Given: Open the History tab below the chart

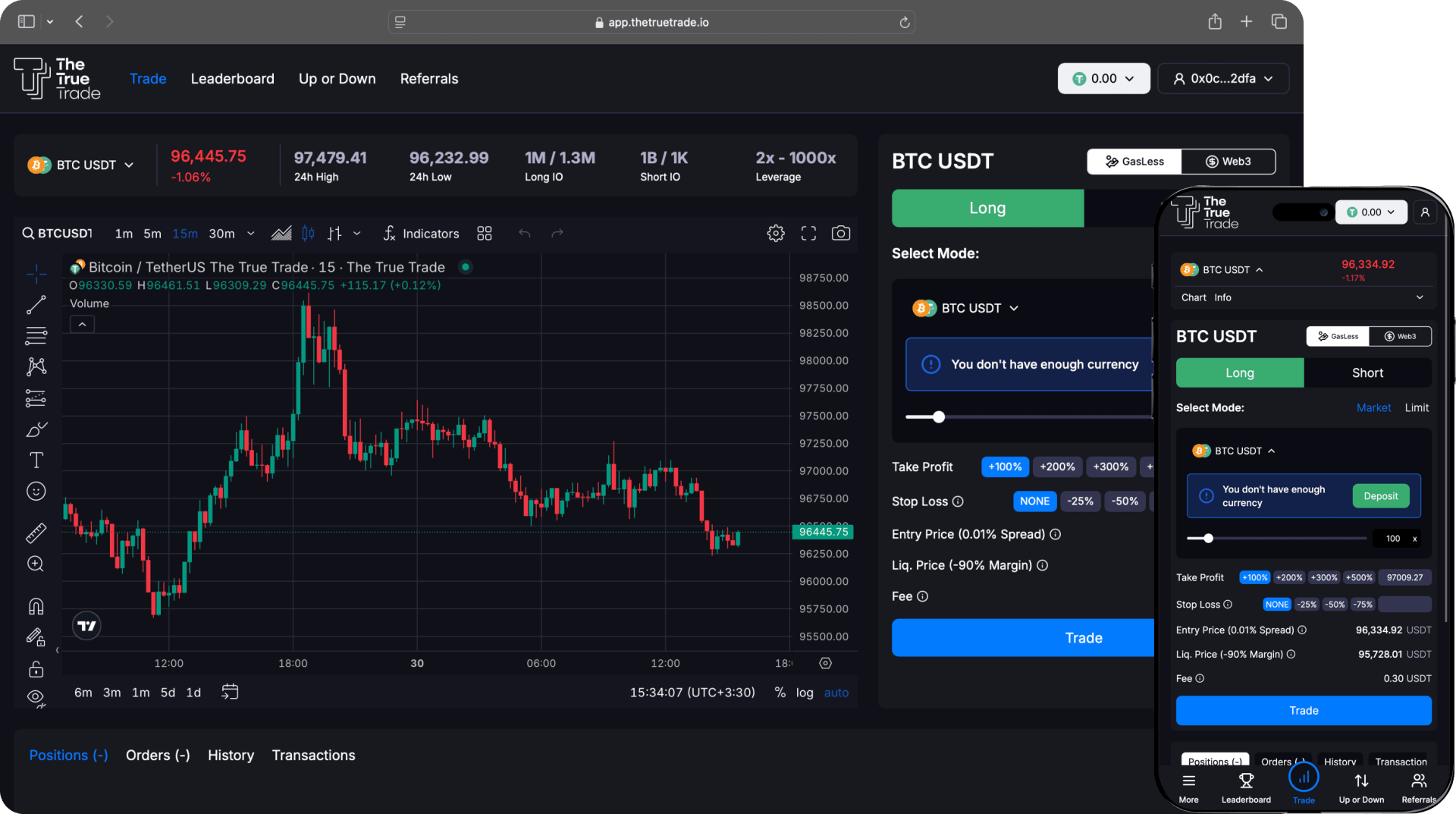Looking at the screenshot, I should click(x=231, y=755).
